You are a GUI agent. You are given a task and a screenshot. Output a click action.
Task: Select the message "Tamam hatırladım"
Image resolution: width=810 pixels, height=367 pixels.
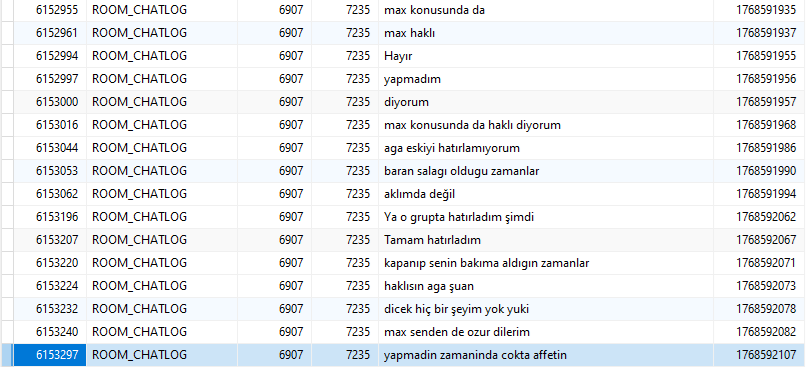pos(546,240)
